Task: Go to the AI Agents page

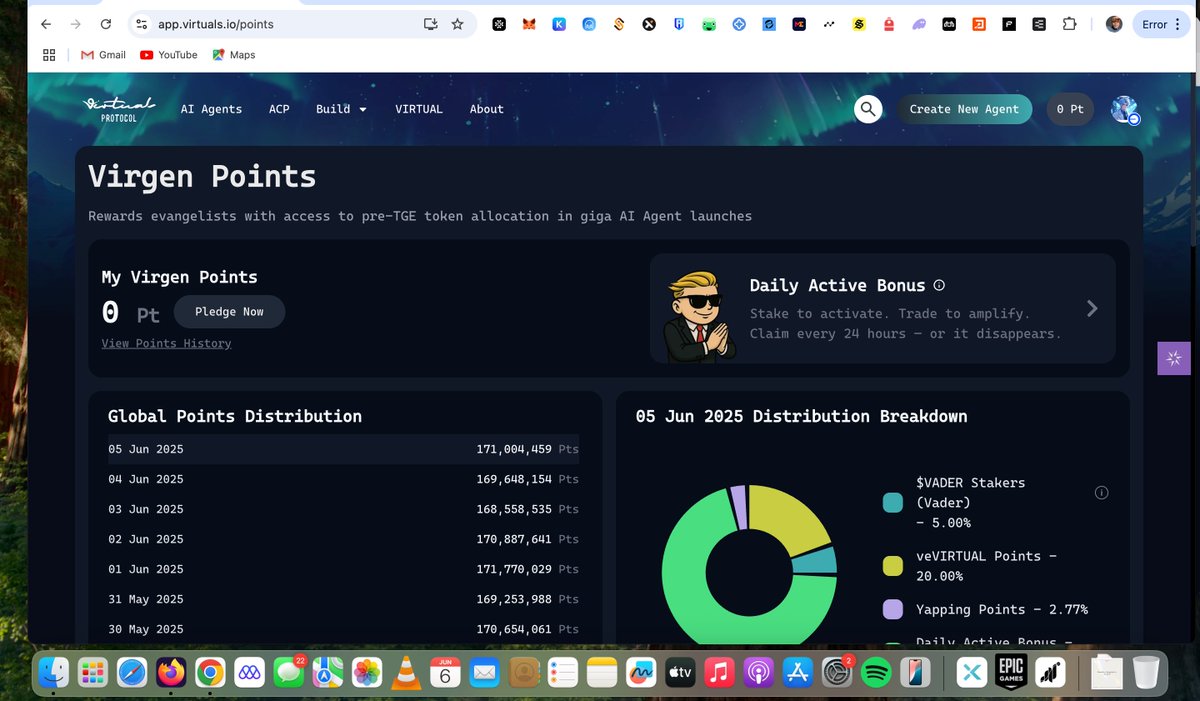Action: coord(211,109)
